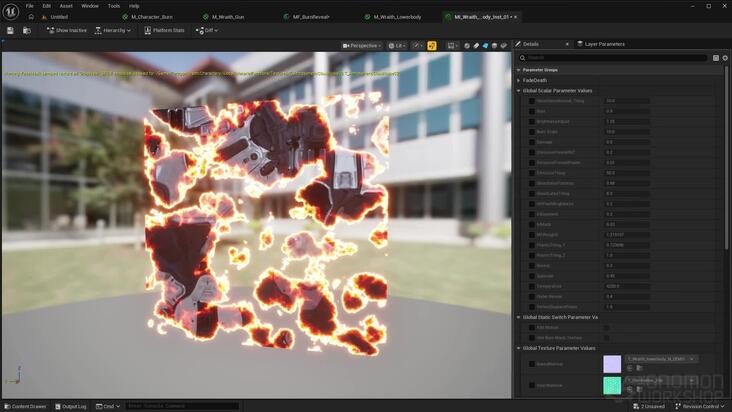Collapse Global Texture Parameter Values
This screenshot has width=732, height=412.
(x=519, y=348)
